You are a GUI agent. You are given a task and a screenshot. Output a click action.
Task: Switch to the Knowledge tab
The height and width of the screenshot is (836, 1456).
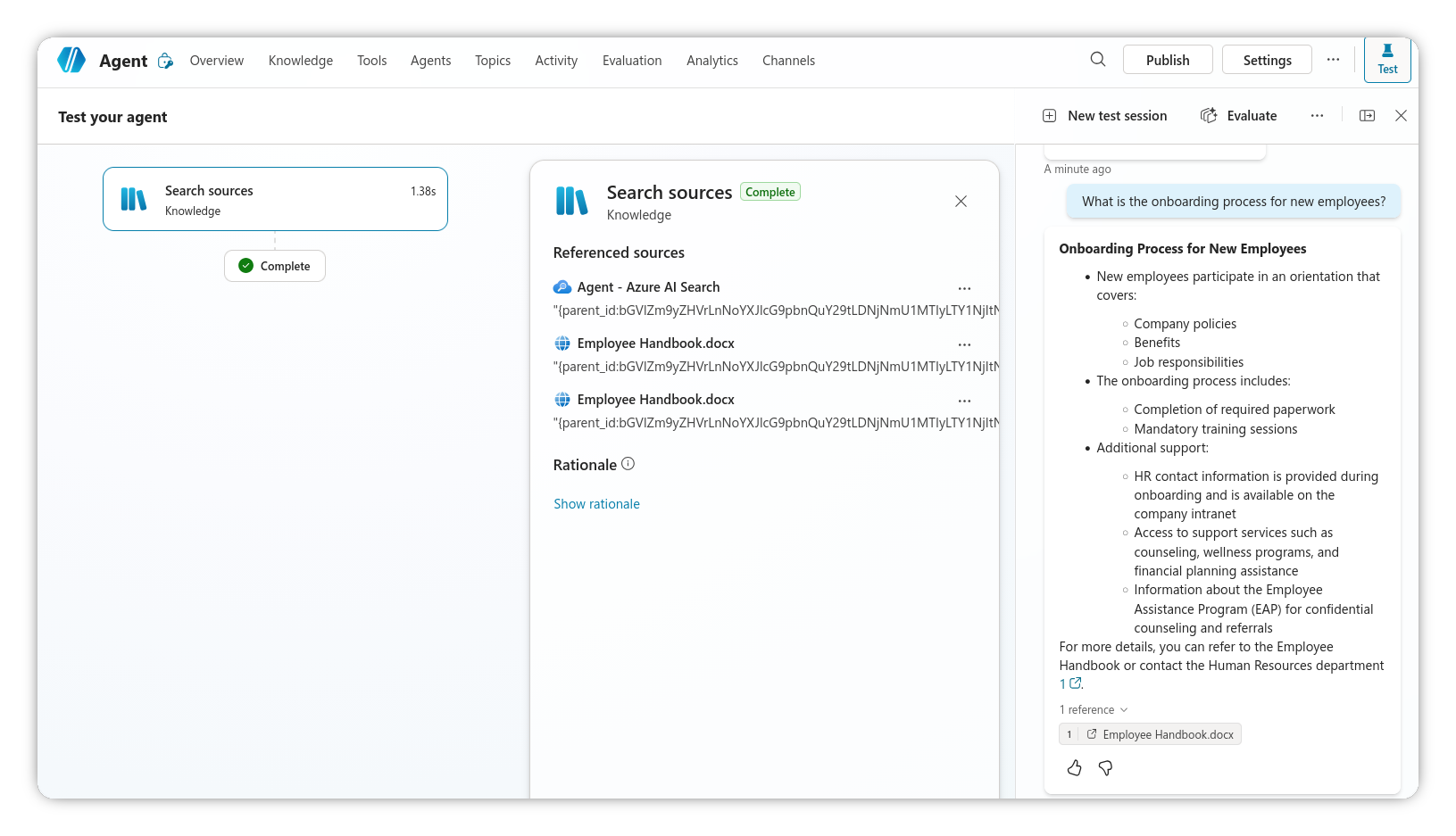[300, 60]
